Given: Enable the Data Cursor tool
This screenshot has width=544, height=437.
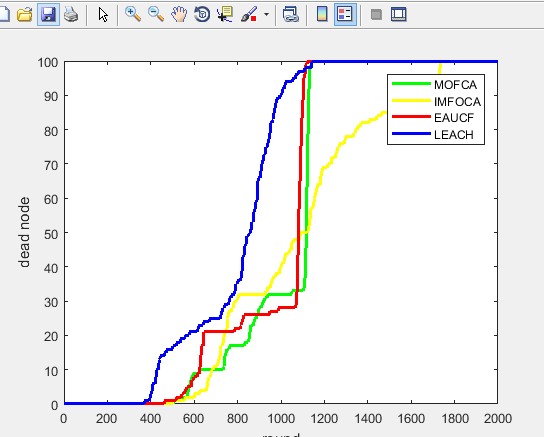Looking at the screenshot, I should coord(225,15).
